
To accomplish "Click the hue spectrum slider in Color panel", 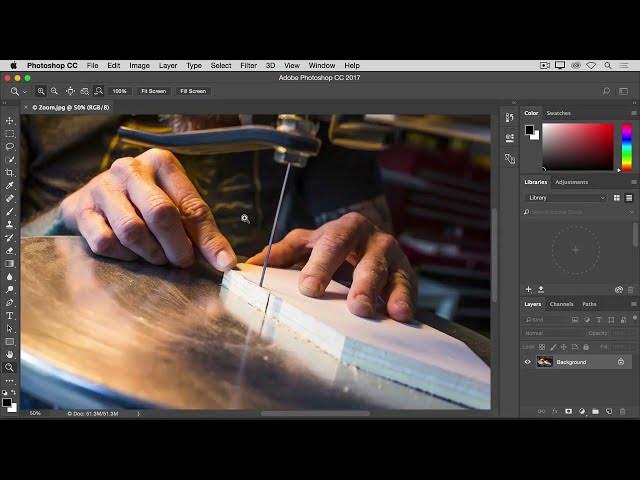I will pyautogui.click(x=627, y=147).
